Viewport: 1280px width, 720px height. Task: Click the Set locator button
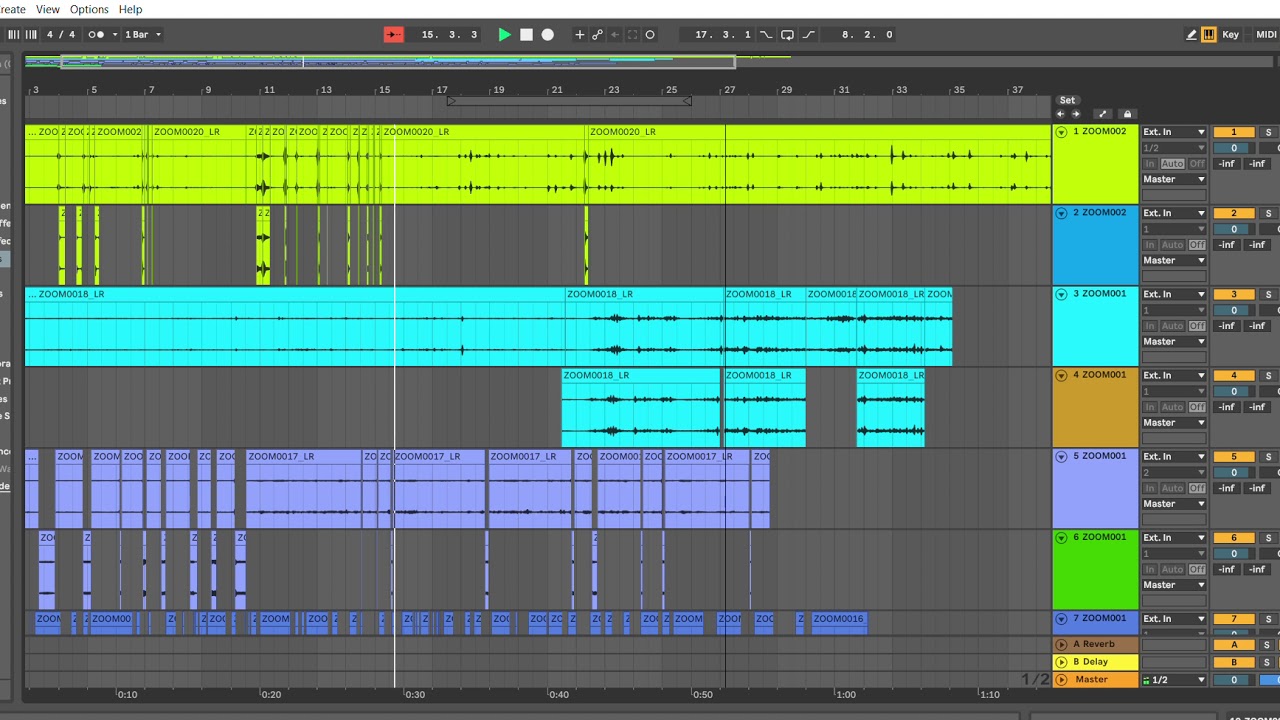click(1067, 100)
